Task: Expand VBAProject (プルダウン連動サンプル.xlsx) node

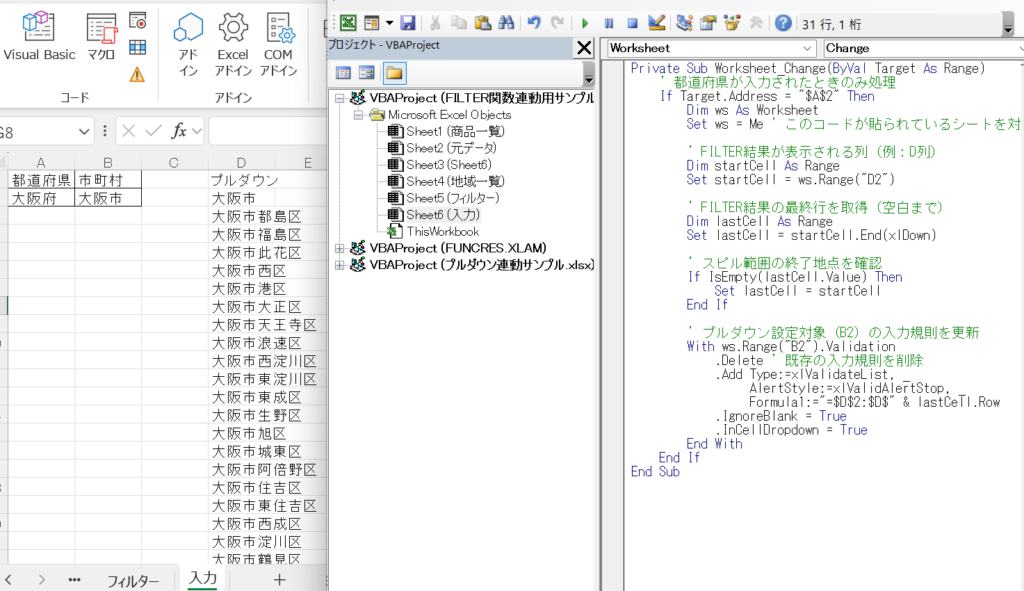Action: [x=340, y=265]
